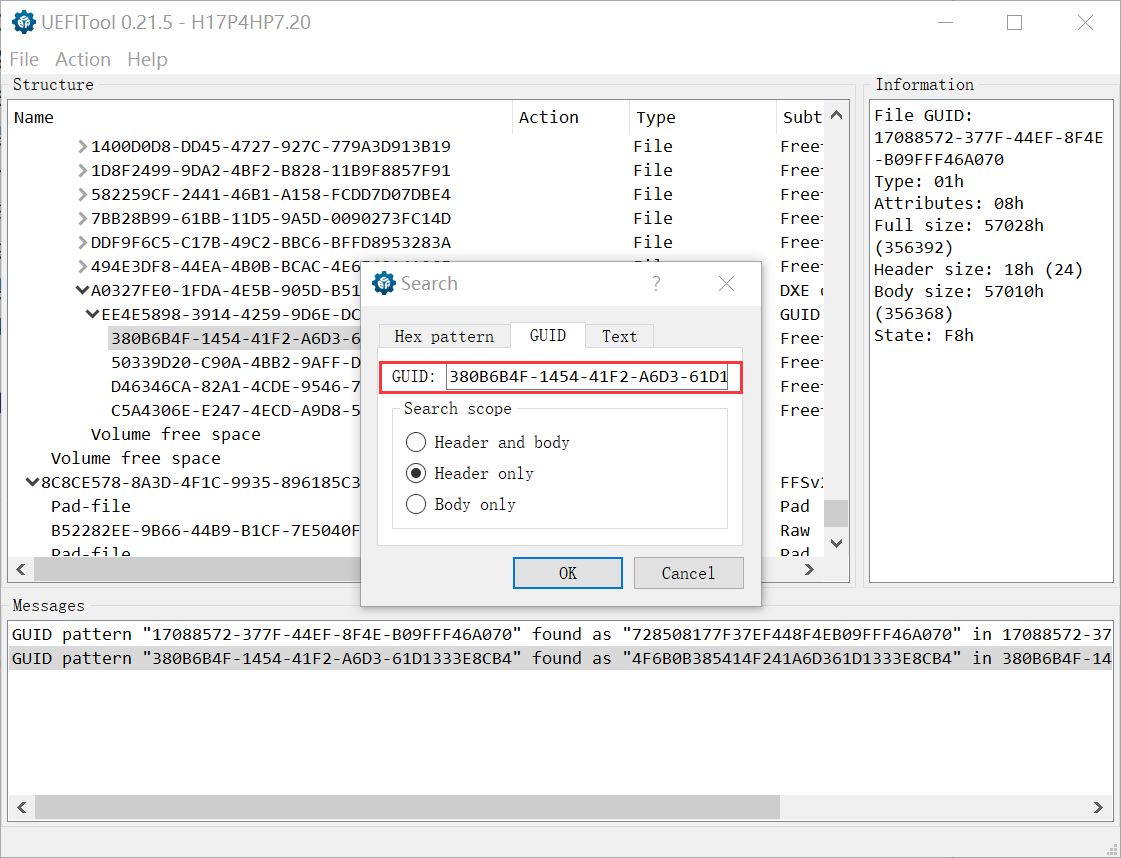This screenshot has width=1121, height=858.
Task: Select the 17088572-377F GUID pattern message
Action: coord(561,634)
